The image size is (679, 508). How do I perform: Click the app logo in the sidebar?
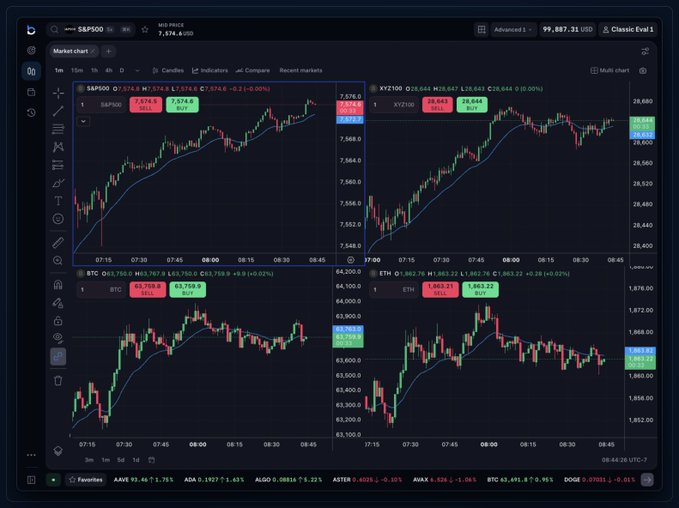(31, 30)
